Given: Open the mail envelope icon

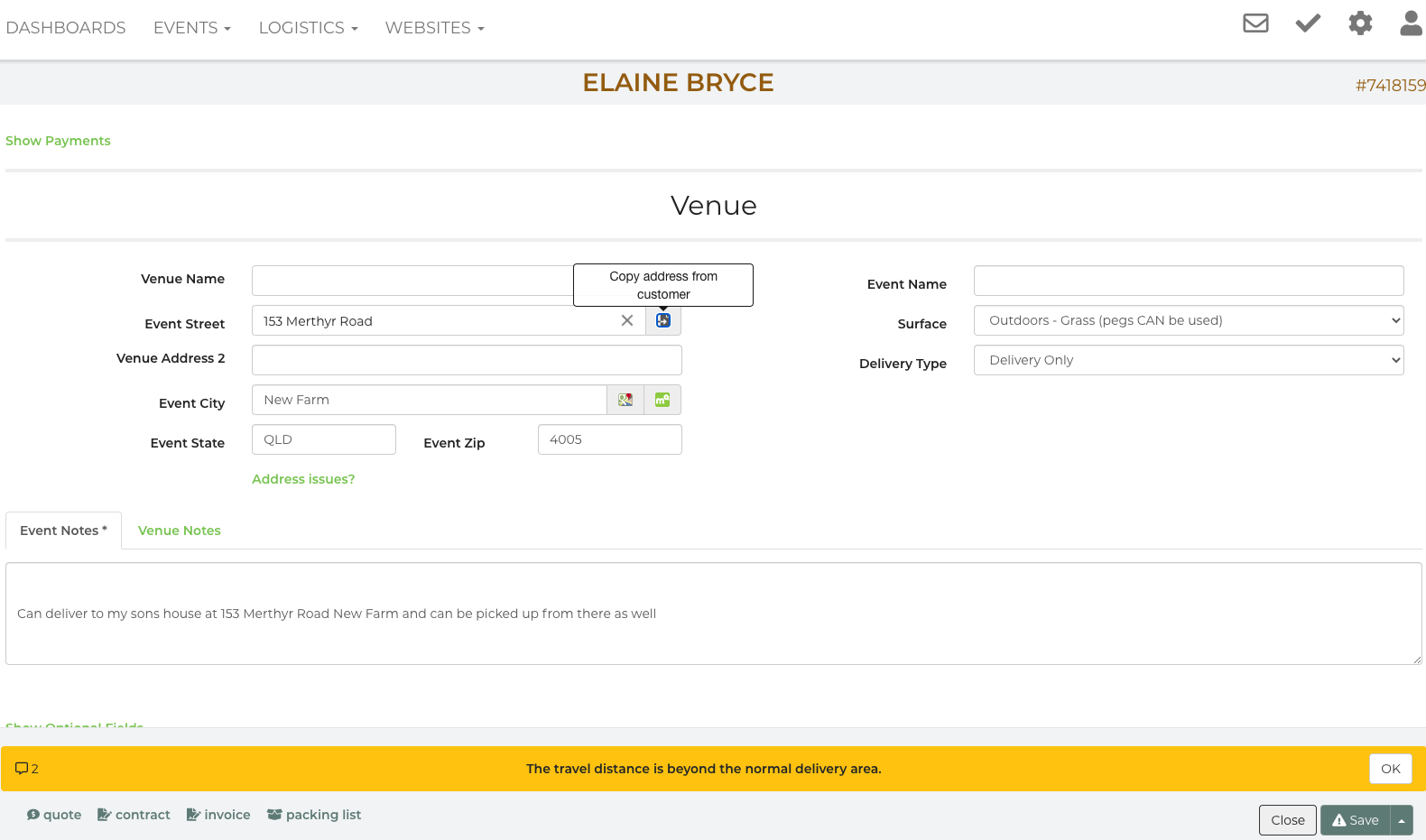Looking at the screenshot, I should click(1255, 23).
